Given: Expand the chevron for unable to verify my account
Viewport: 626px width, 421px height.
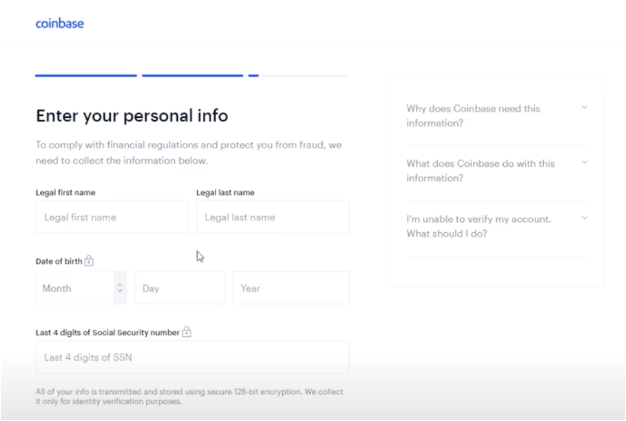Looking at the screenshot, I should 584,218.
